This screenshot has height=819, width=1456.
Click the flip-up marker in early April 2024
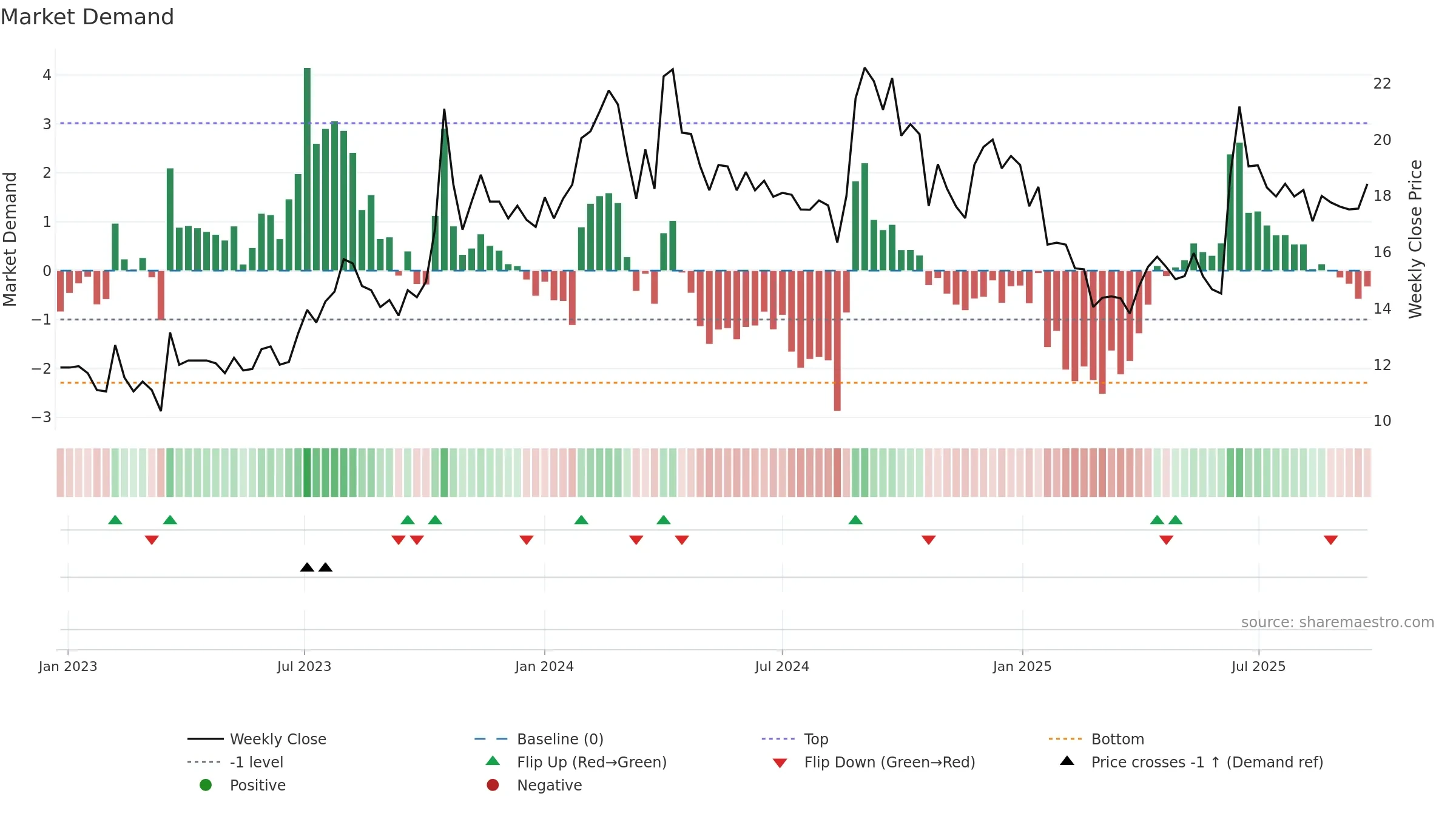(664, 520)
